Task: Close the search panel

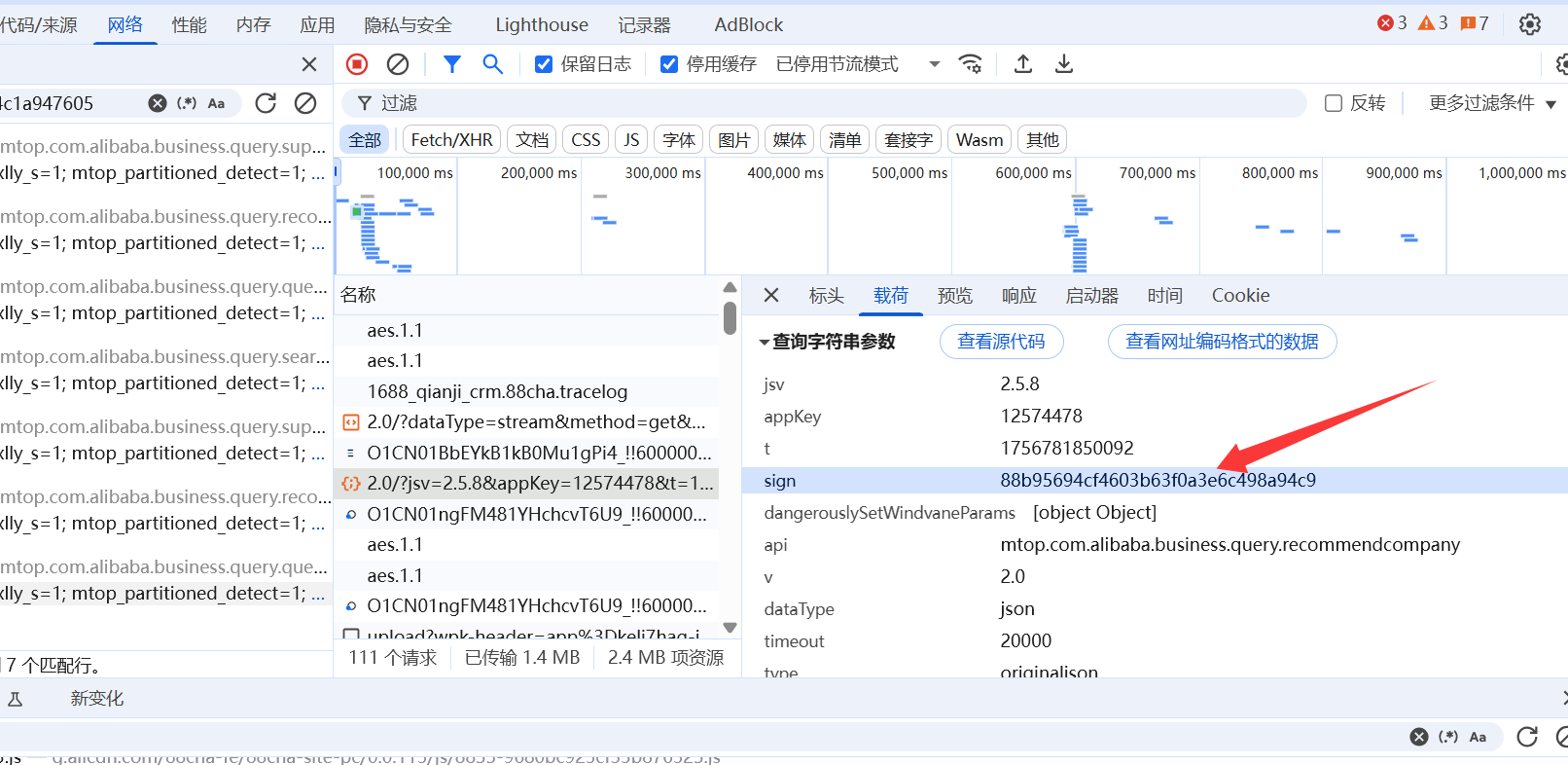Action: 309,64
